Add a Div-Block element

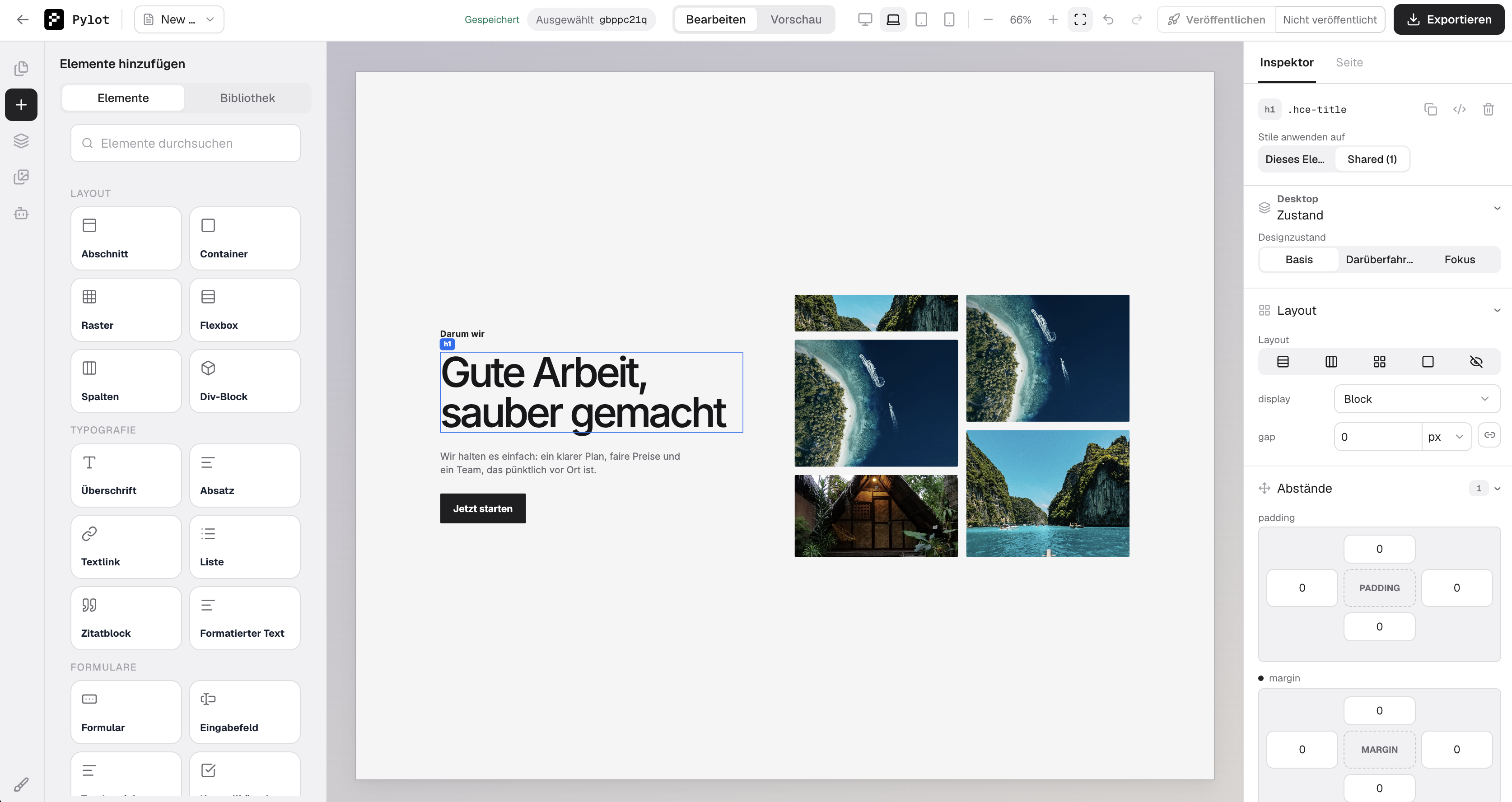pyautogui.click(x=245, y=381)
